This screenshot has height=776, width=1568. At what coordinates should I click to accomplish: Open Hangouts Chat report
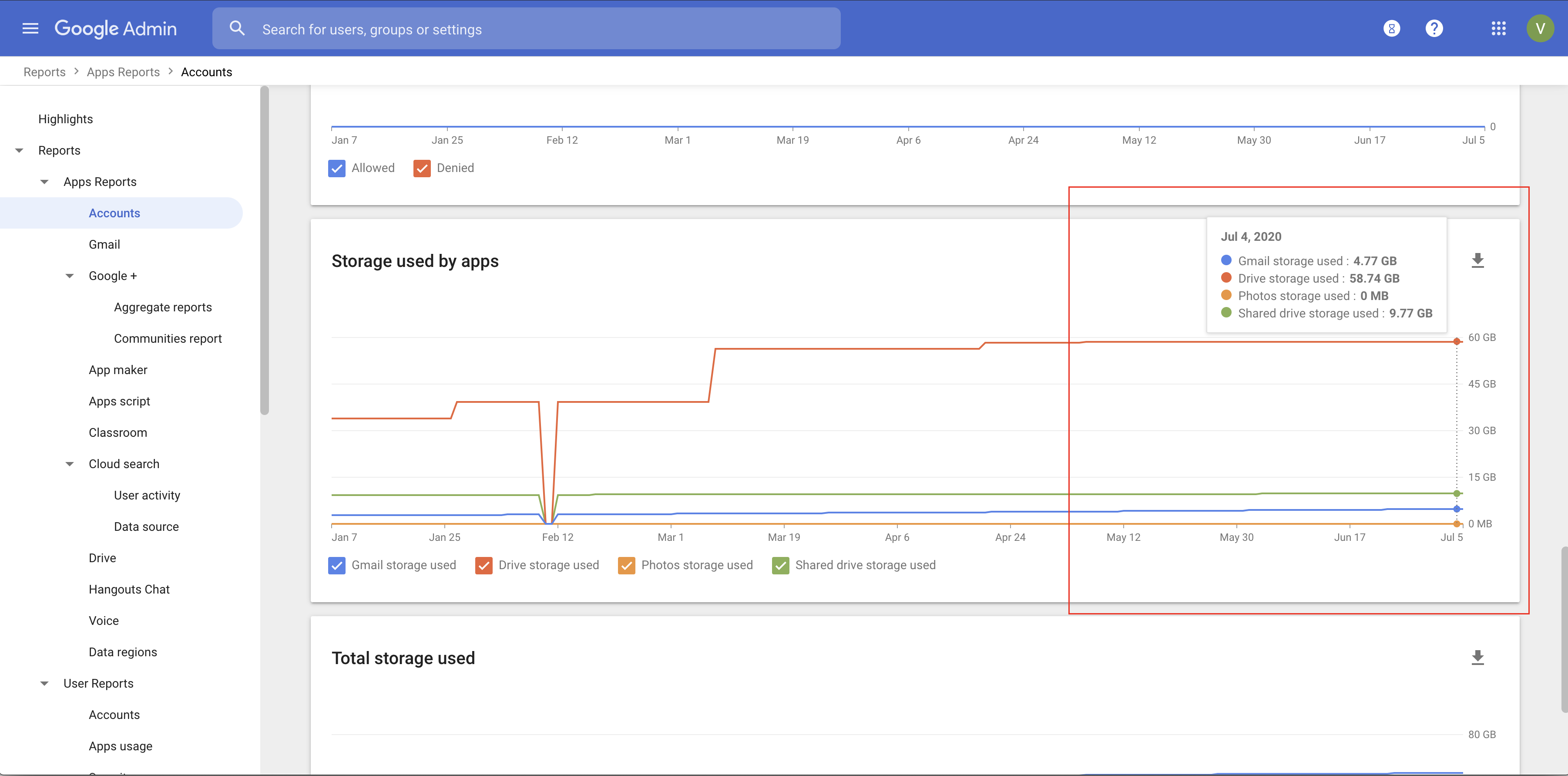(x=129, y=590)
